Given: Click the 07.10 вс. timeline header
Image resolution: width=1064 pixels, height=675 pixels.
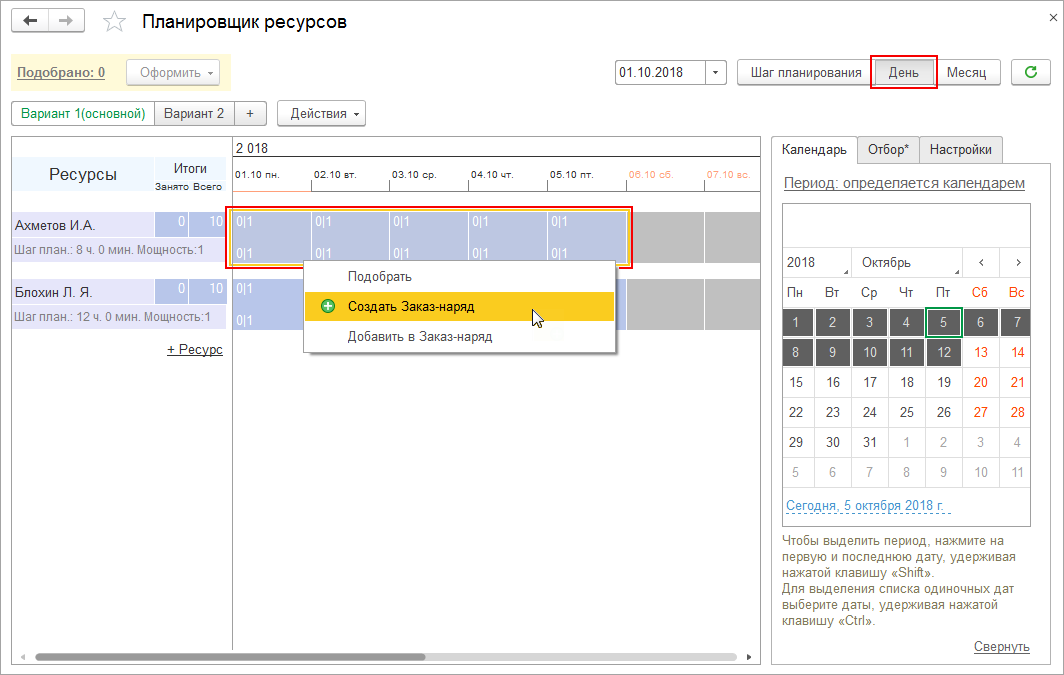Looking at the screenshot, I should click(728, 174).
